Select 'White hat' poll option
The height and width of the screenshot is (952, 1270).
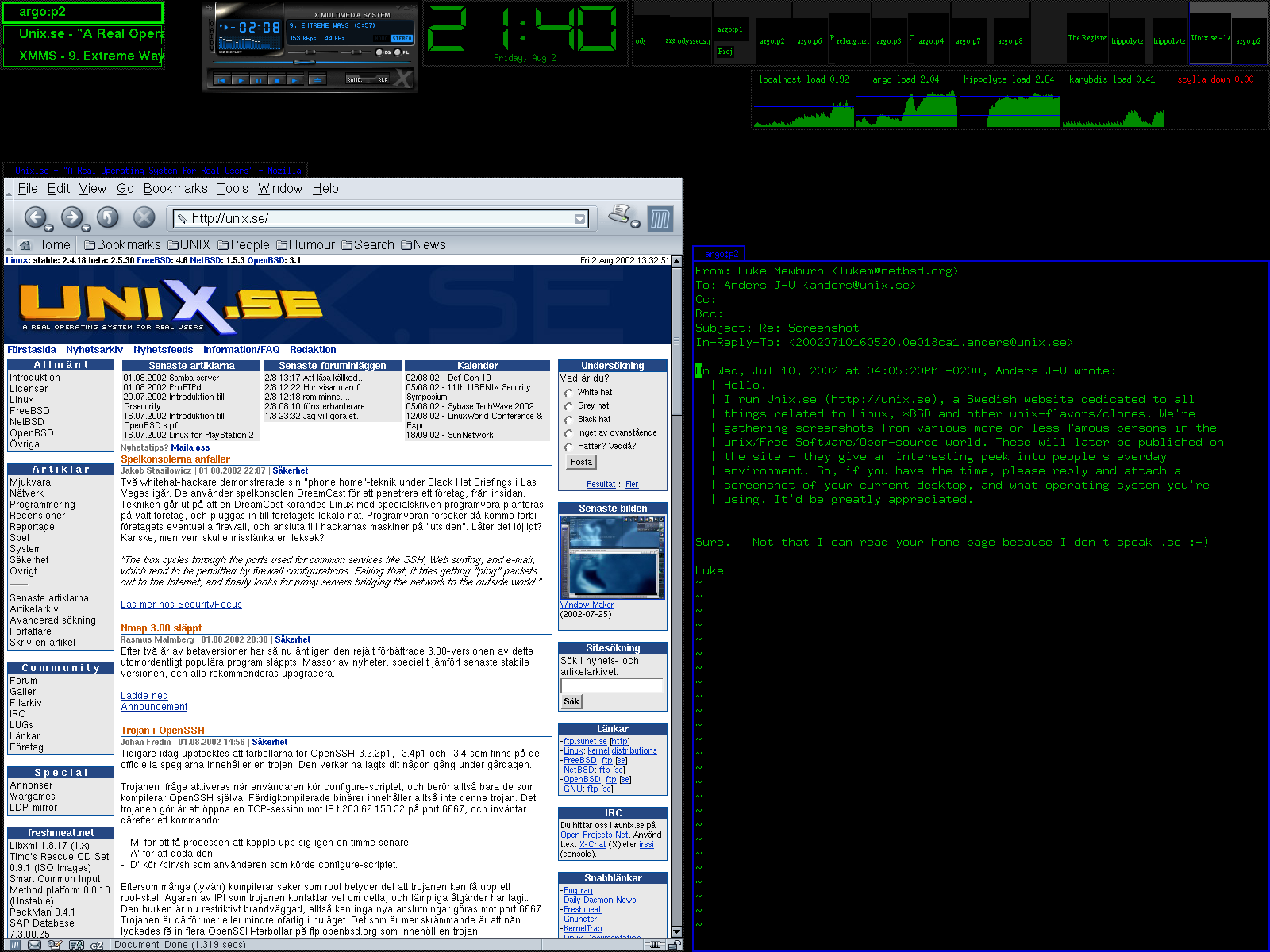tap(569, 393)
